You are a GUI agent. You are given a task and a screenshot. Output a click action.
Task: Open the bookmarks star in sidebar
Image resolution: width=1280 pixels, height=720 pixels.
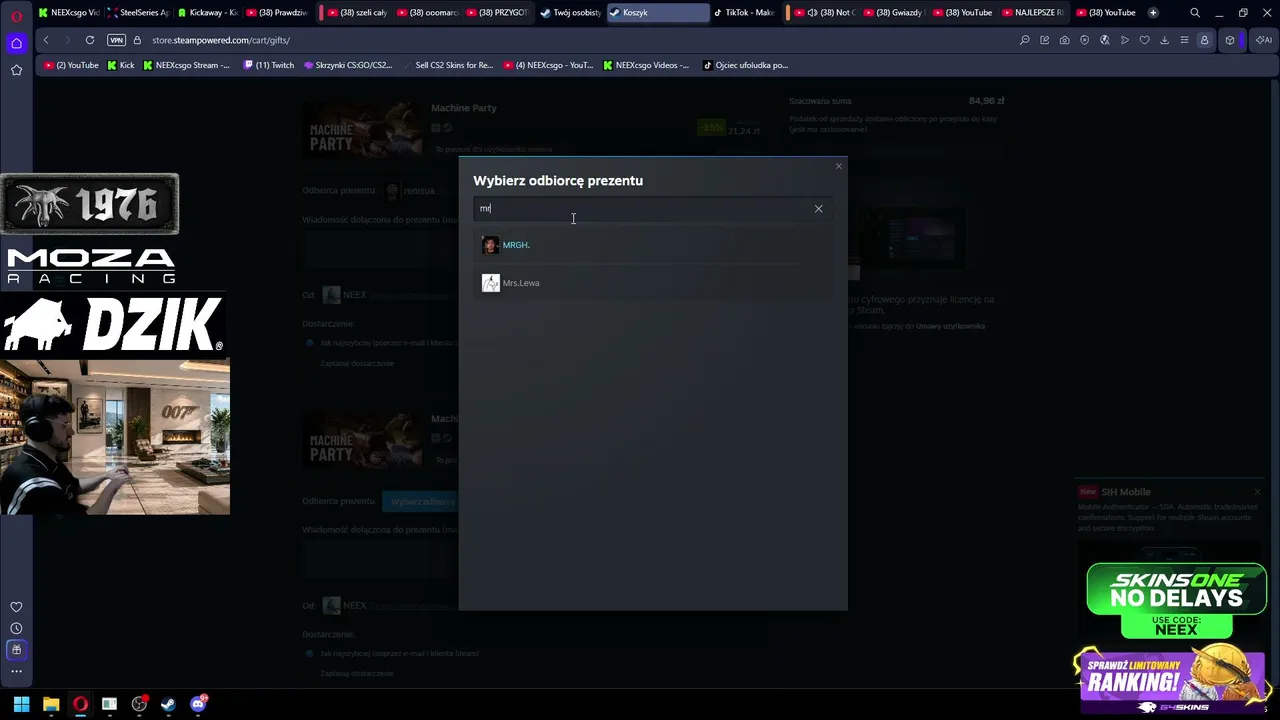16,70
